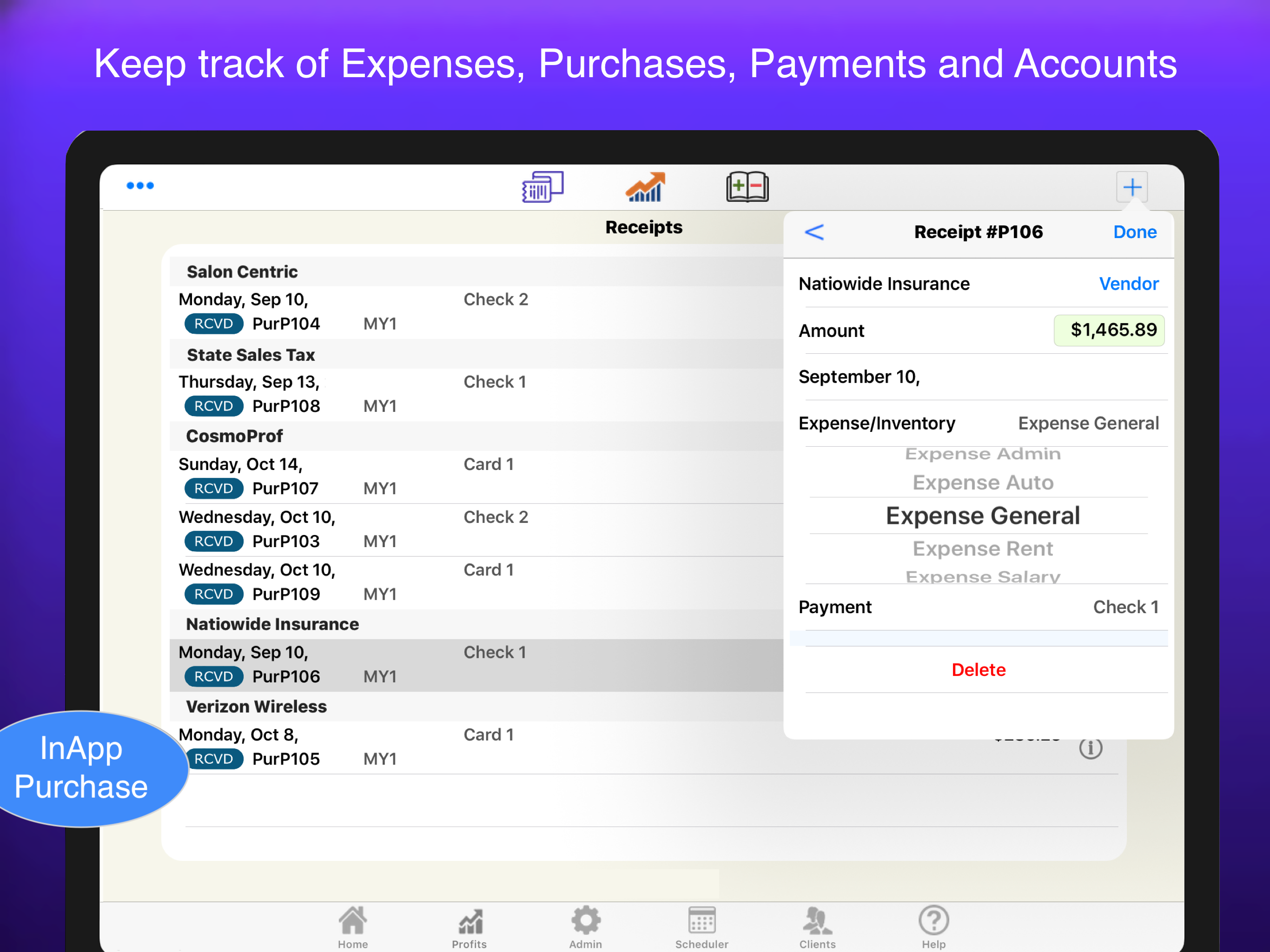Choose Expense Salary in the picker
1270x952 pixels.
(x=982, y=576)
